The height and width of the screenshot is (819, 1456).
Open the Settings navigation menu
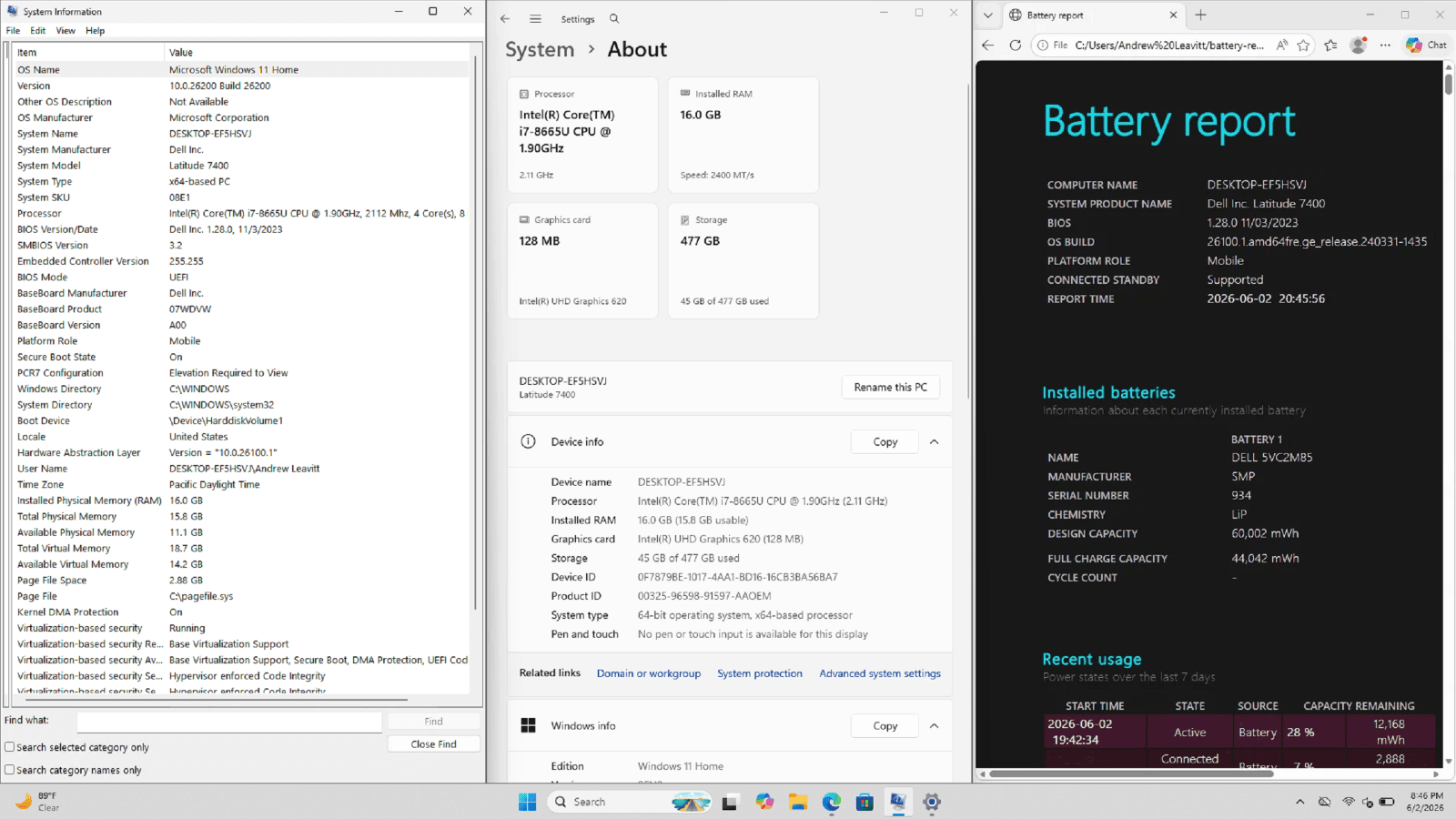535,18
